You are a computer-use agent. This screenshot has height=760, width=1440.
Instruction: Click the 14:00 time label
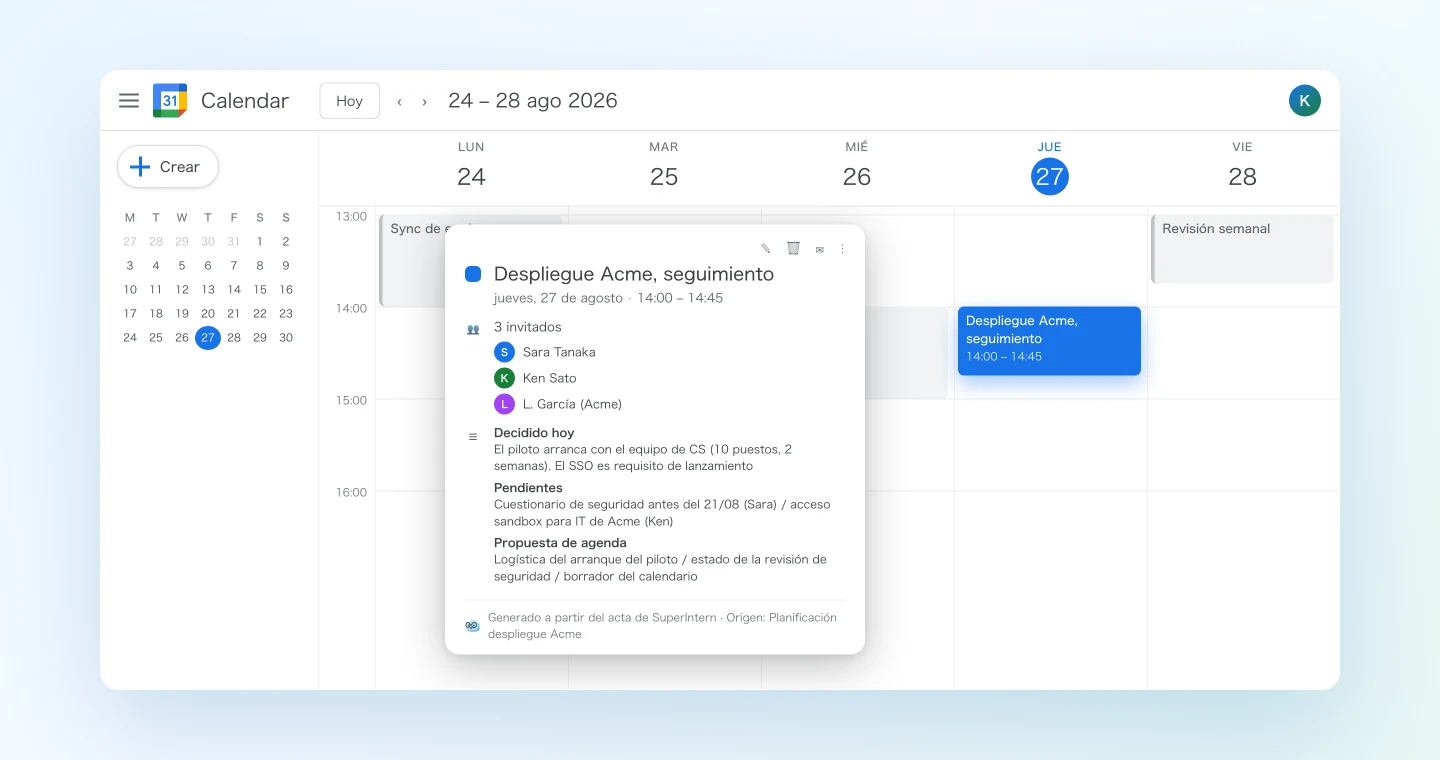(x=351, y=308)
